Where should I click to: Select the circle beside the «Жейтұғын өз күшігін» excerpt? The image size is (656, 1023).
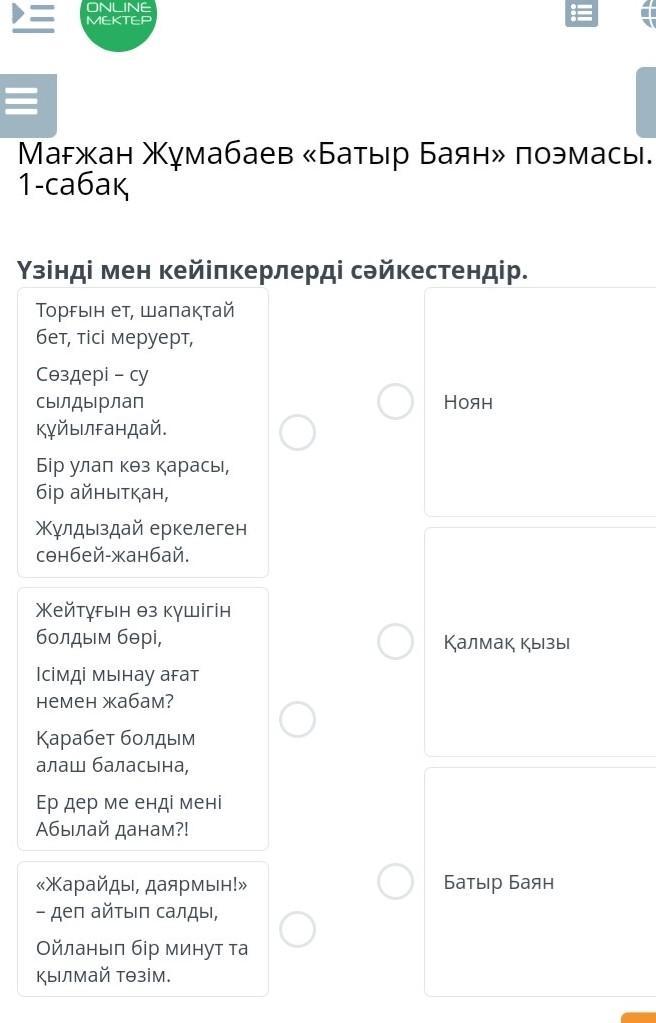coord(297,719)
